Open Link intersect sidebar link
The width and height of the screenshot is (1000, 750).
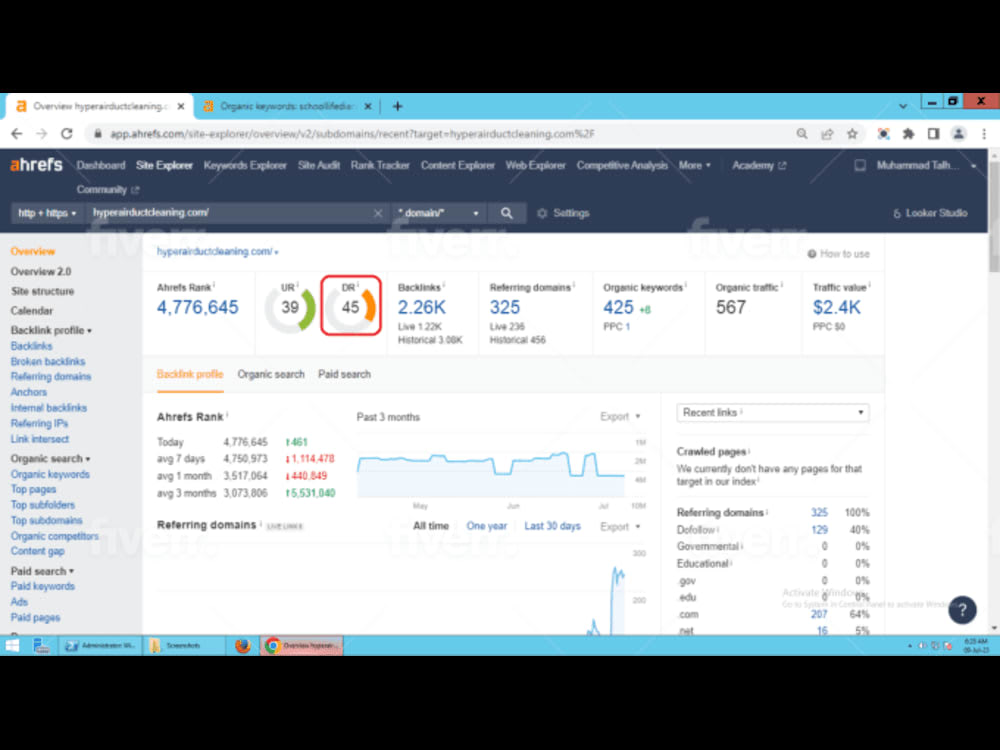[x=40, y=439]
